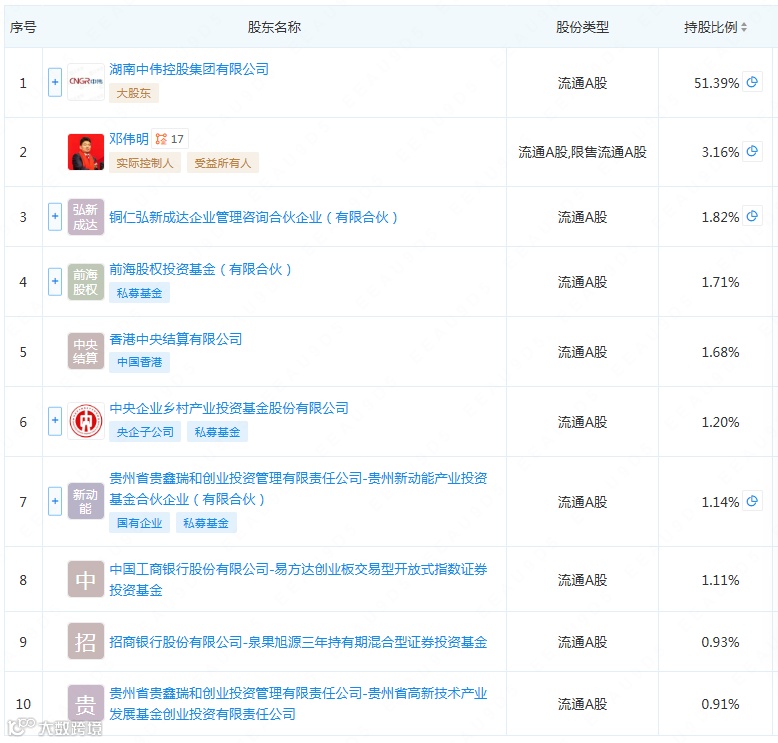Expand row 1 湖南中伟控股集团 with plus button
This screenshot has width=778, height=743.
point(55,82)
